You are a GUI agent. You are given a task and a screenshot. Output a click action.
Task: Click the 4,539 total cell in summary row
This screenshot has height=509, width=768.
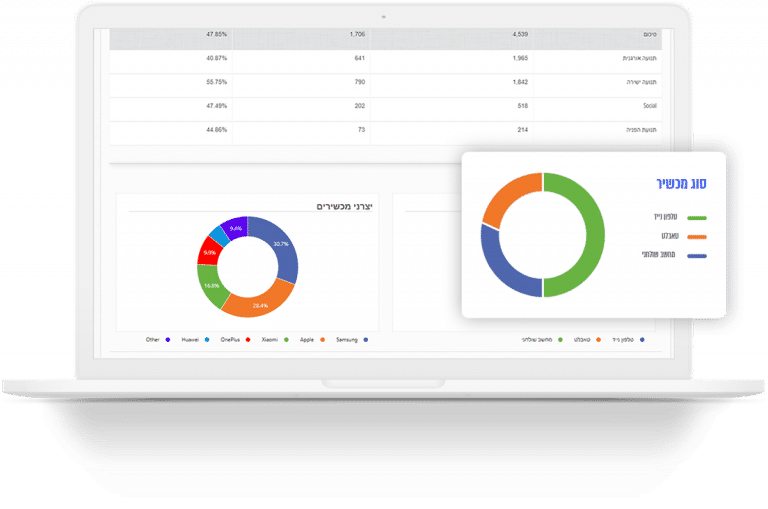pyautogui.click(x=520, y=34)
